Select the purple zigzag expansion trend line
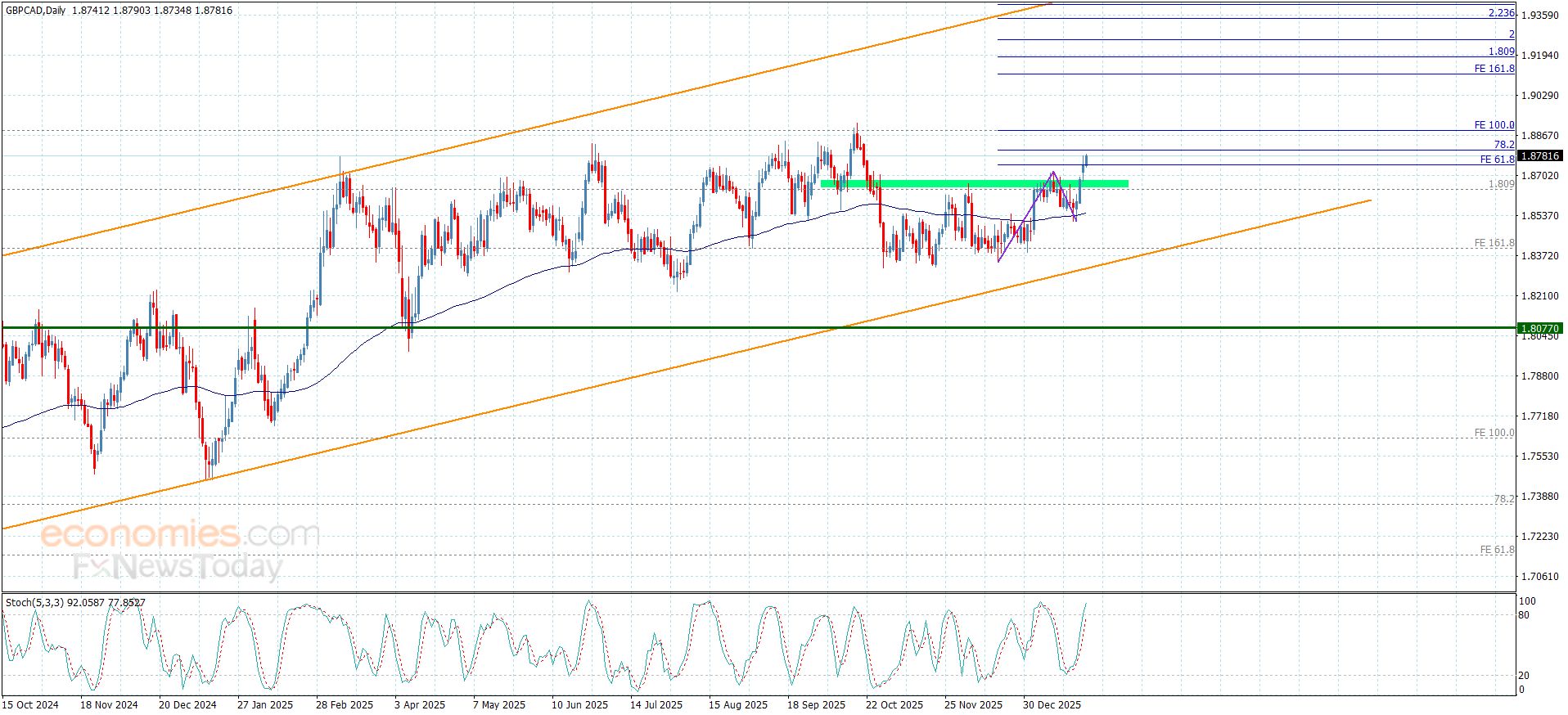Screen dimensions: 1568x715 [x=1025, y=217]
